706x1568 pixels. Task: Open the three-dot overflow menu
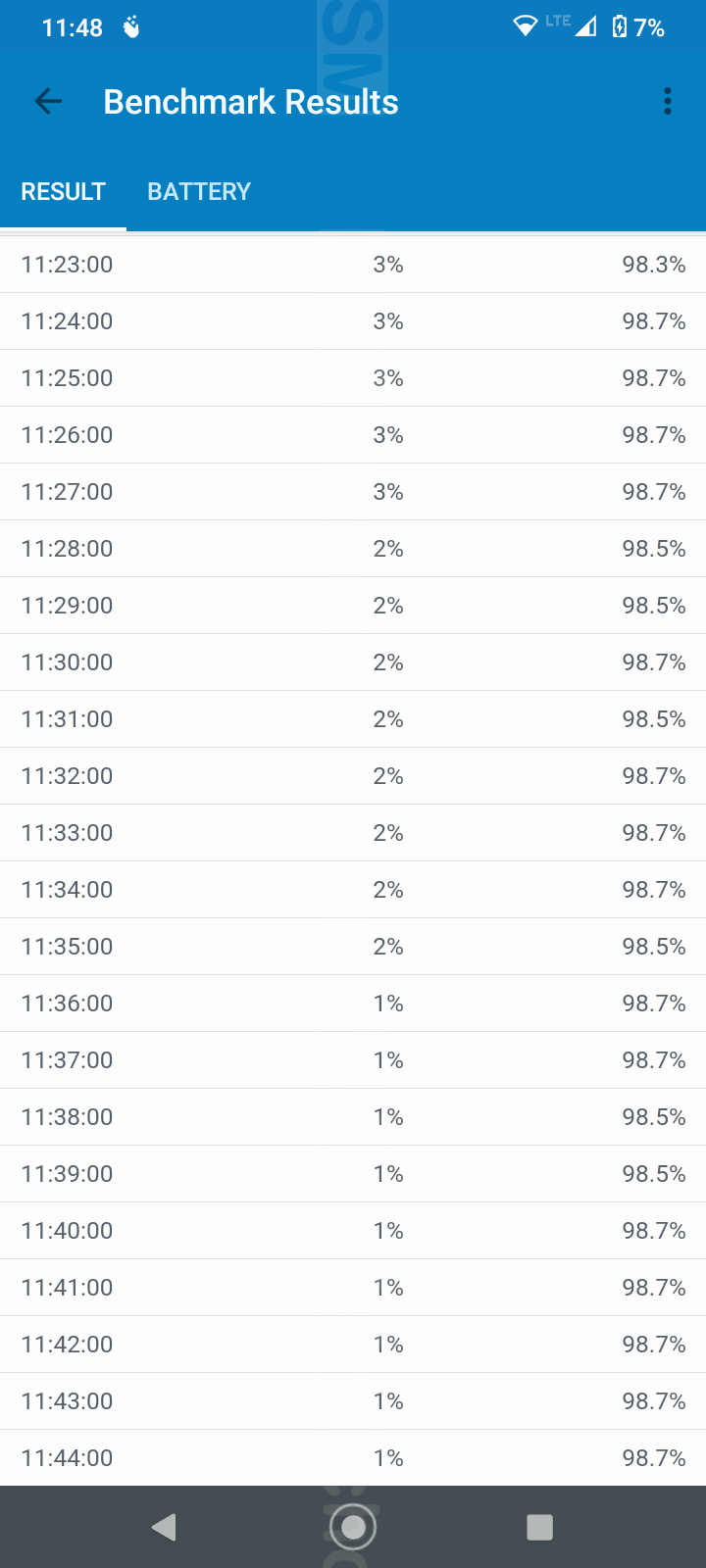(667, 101)
